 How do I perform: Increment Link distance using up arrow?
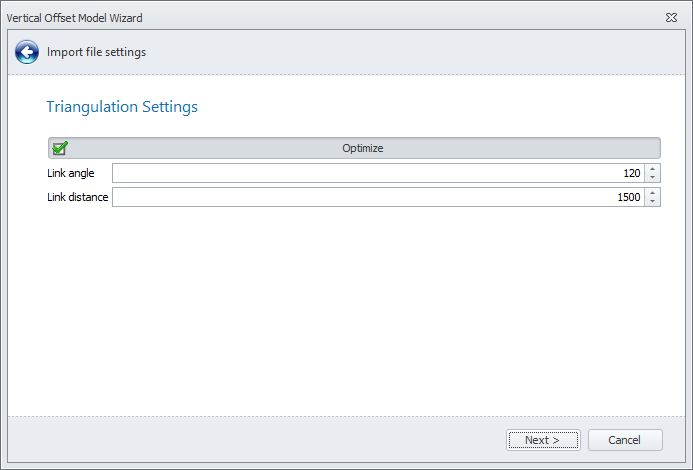coord(653,192)
